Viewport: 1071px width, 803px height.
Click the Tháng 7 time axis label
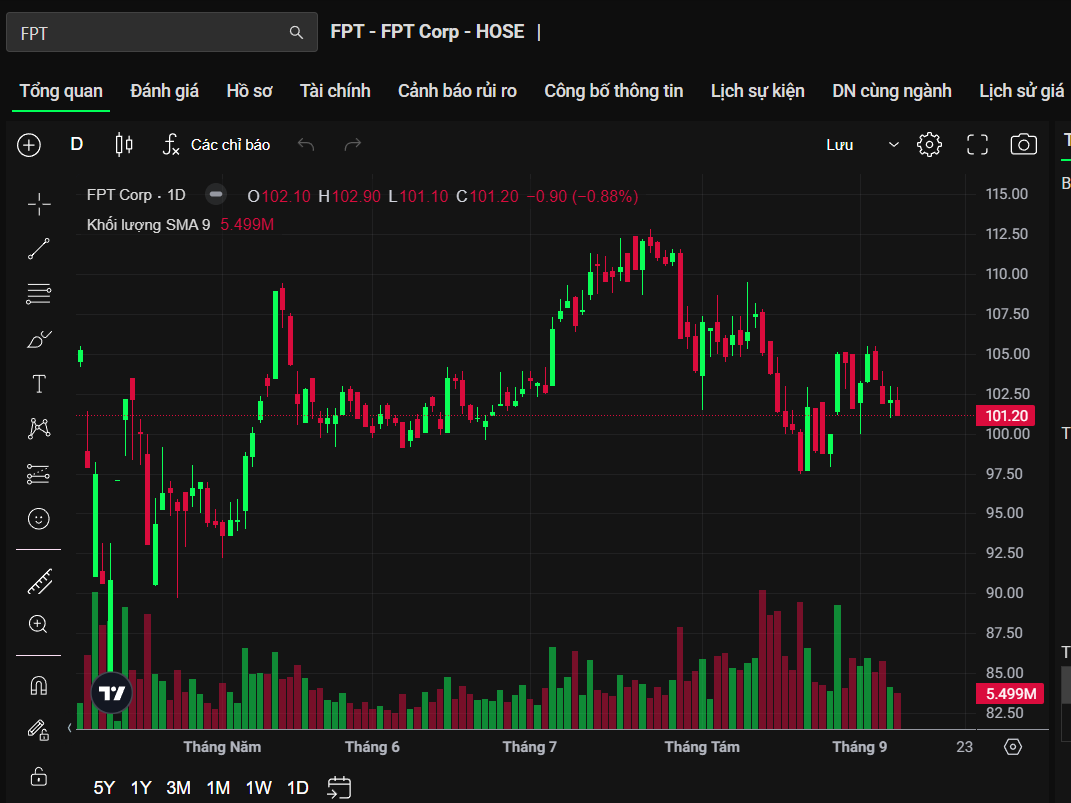click(x=530, y=747)
